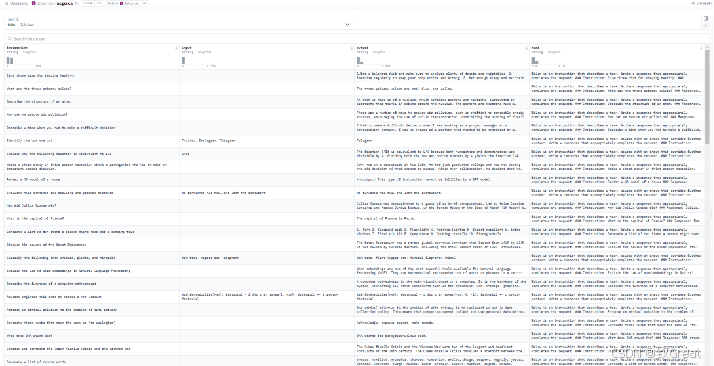Click the like button for the dataset
This screenshot has width=714, height=366.
click(x=92, y=3)
